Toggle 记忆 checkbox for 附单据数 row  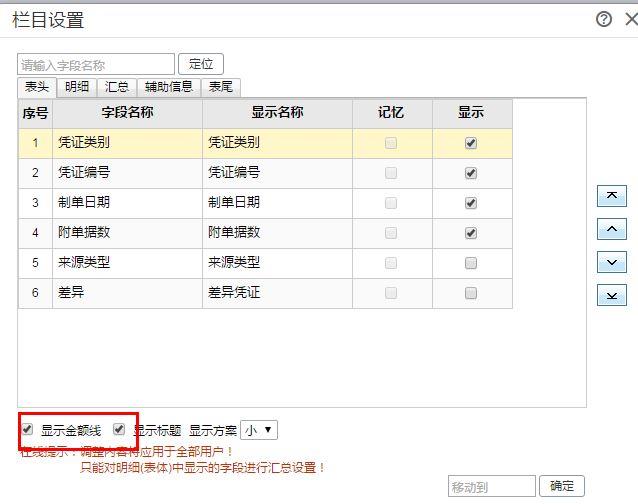coord(391,233)
